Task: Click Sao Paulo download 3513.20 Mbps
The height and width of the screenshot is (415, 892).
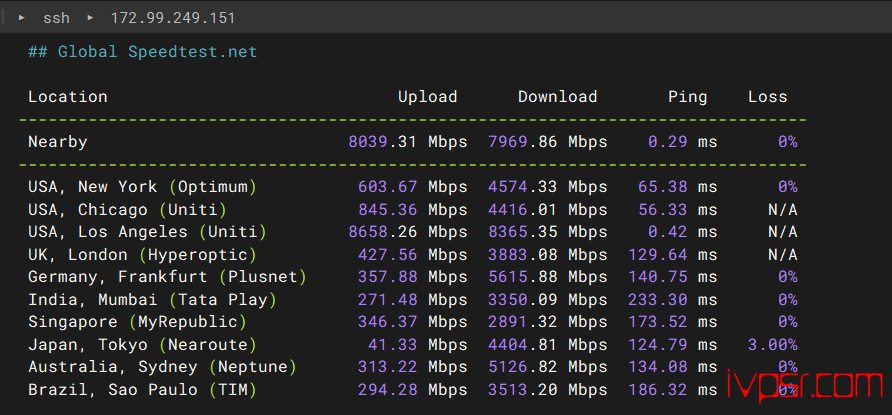Action: tap(548, 390)
